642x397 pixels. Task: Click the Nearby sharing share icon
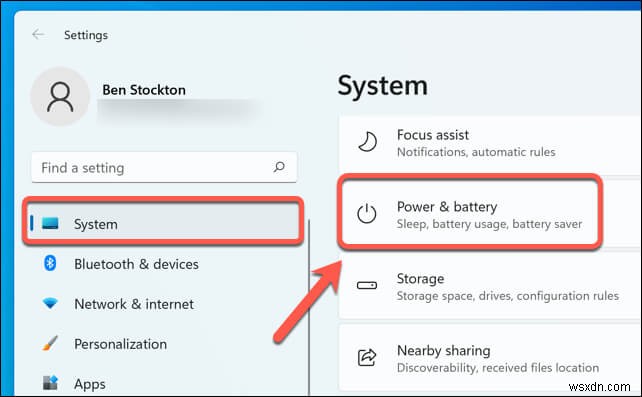point(367,357)
